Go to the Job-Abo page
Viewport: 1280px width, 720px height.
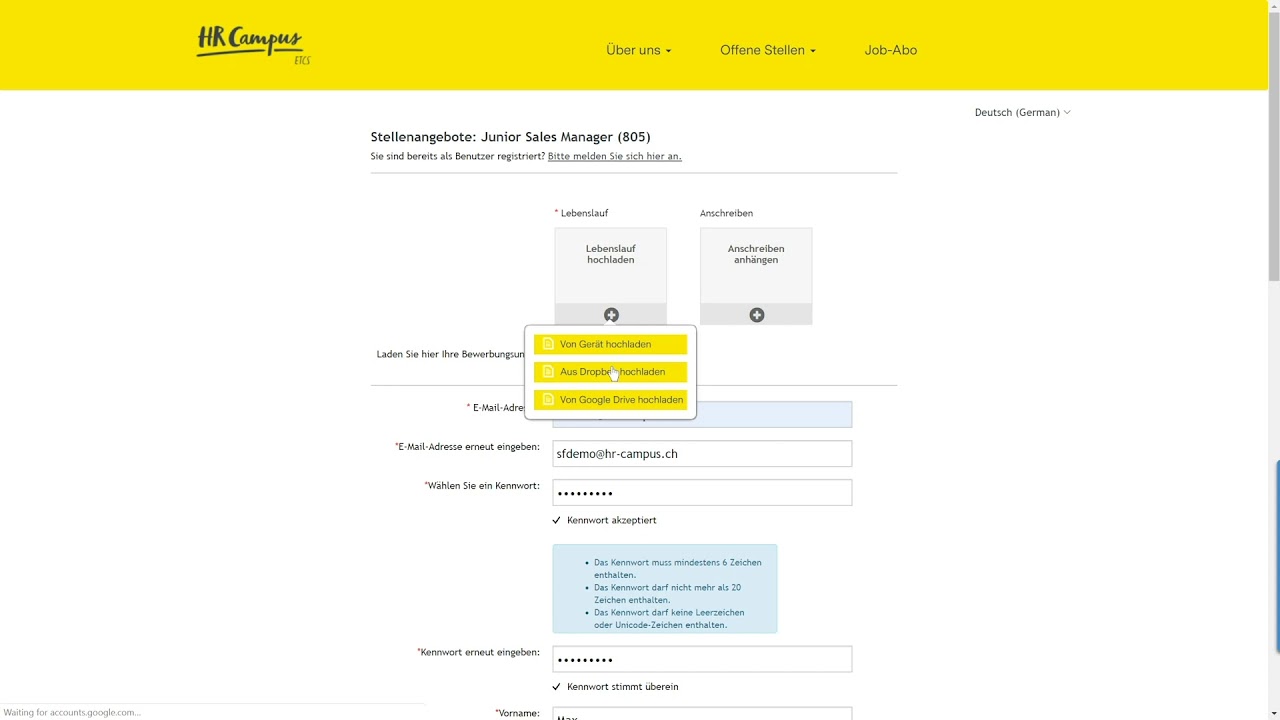(890, 50)
